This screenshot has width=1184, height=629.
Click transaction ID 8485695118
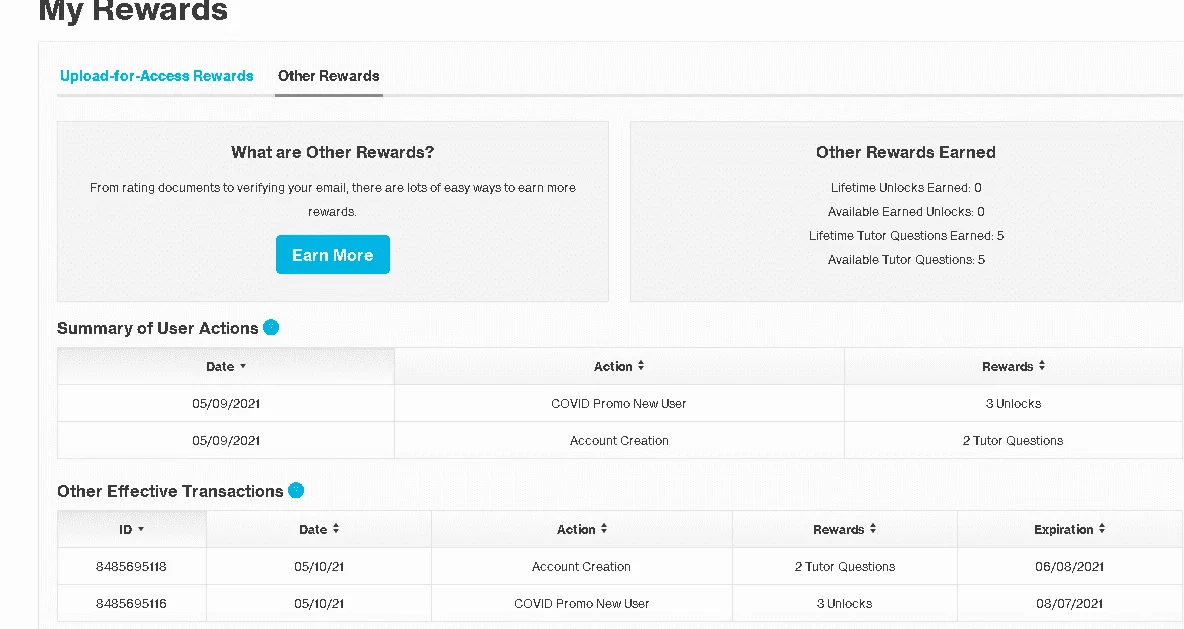coord(131,566)
